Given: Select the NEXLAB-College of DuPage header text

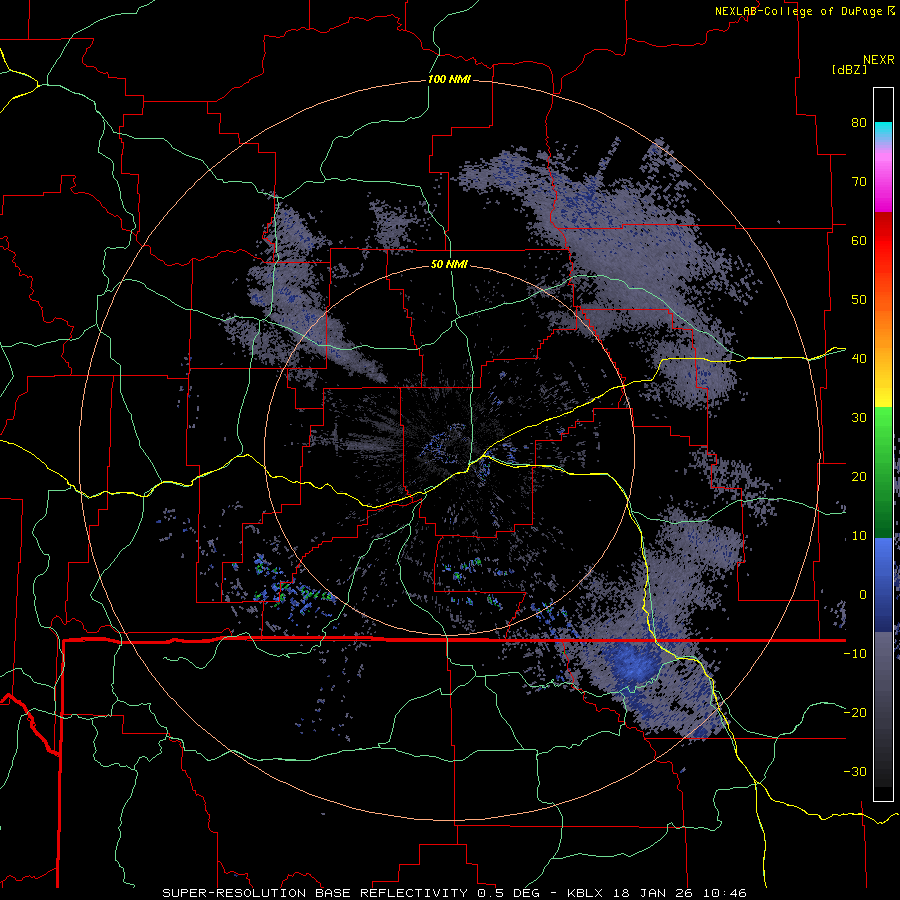Looking at the screenshot, I should (x=798, y=11).
